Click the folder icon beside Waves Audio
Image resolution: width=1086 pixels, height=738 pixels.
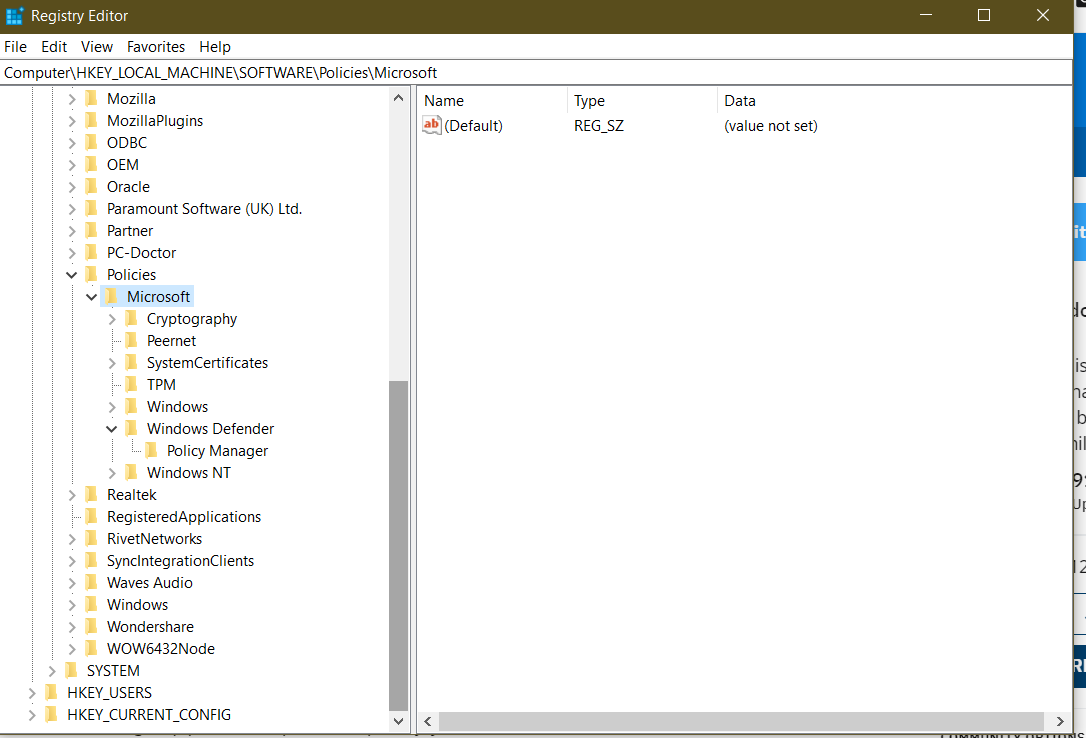point(91,583)
